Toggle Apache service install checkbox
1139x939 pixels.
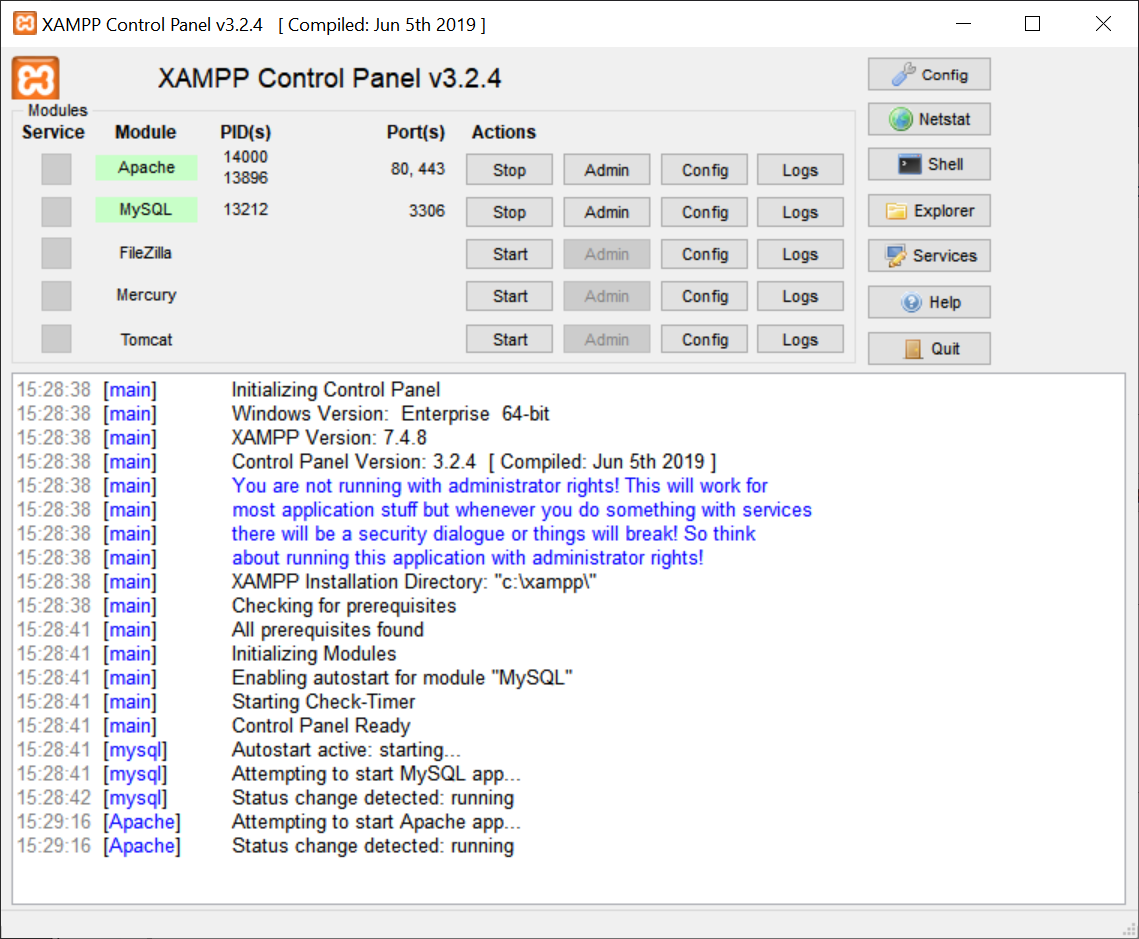56,169
